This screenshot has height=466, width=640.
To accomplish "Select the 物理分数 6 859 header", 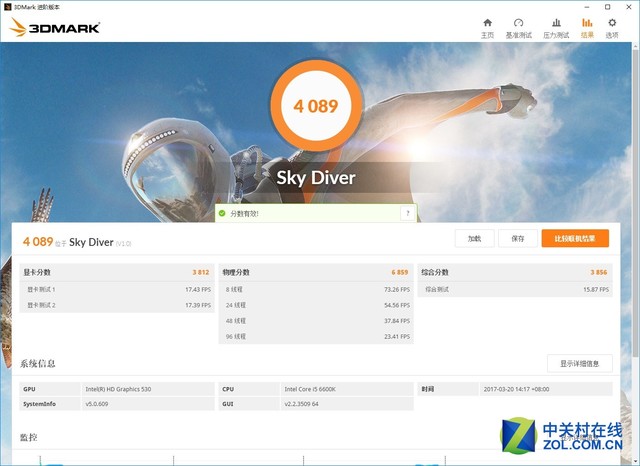I will pyautogui.click(x=316, y=272).
